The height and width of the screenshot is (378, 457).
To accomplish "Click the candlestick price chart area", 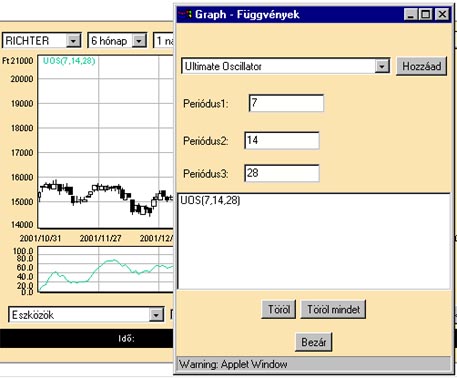I will 106,142.
